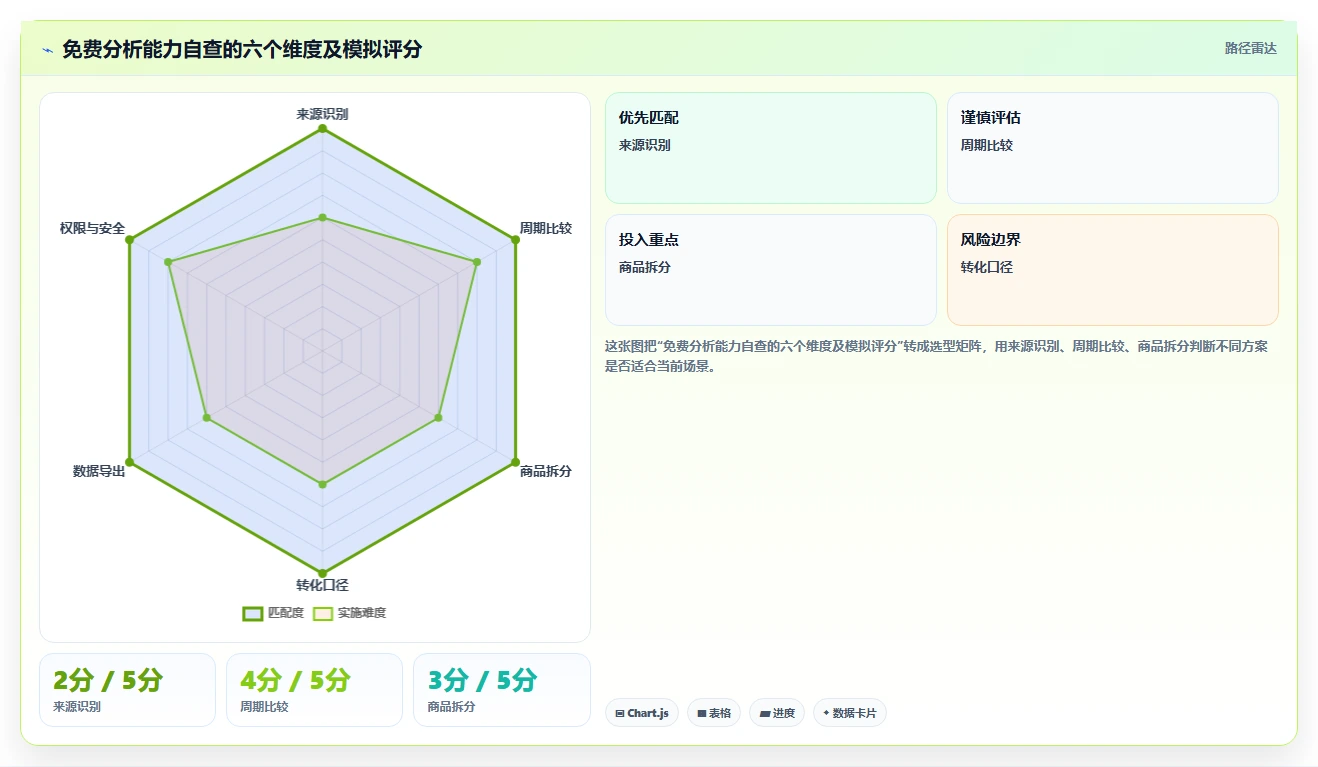
Task: Click the 3分 / 5分 商品拆分 score card
Action: [x=502, y=690]
